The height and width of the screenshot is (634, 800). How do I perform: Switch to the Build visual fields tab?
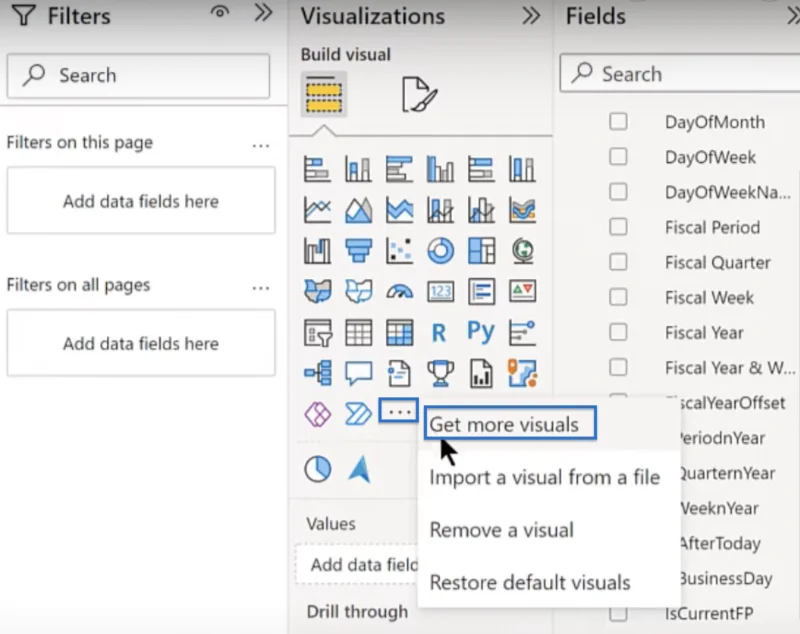324,94
